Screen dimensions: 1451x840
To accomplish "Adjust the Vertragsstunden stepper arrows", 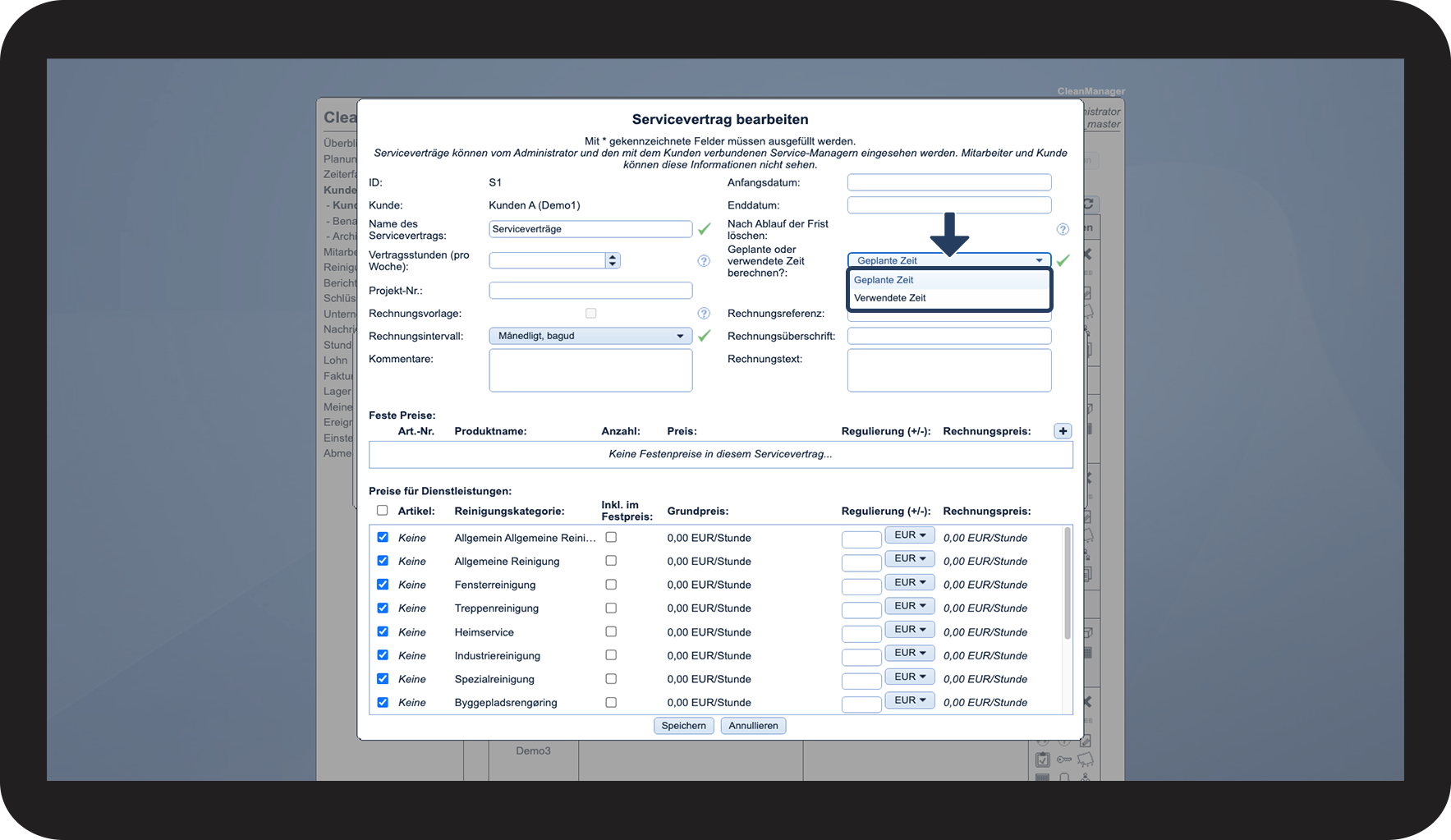I will click(613, 260).
